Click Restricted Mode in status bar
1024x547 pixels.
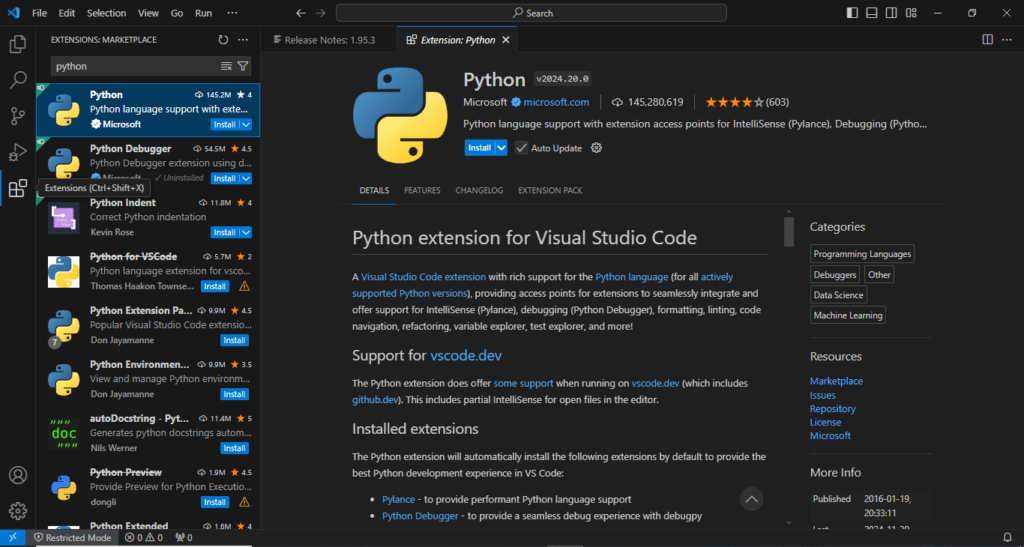pos(73,538)
